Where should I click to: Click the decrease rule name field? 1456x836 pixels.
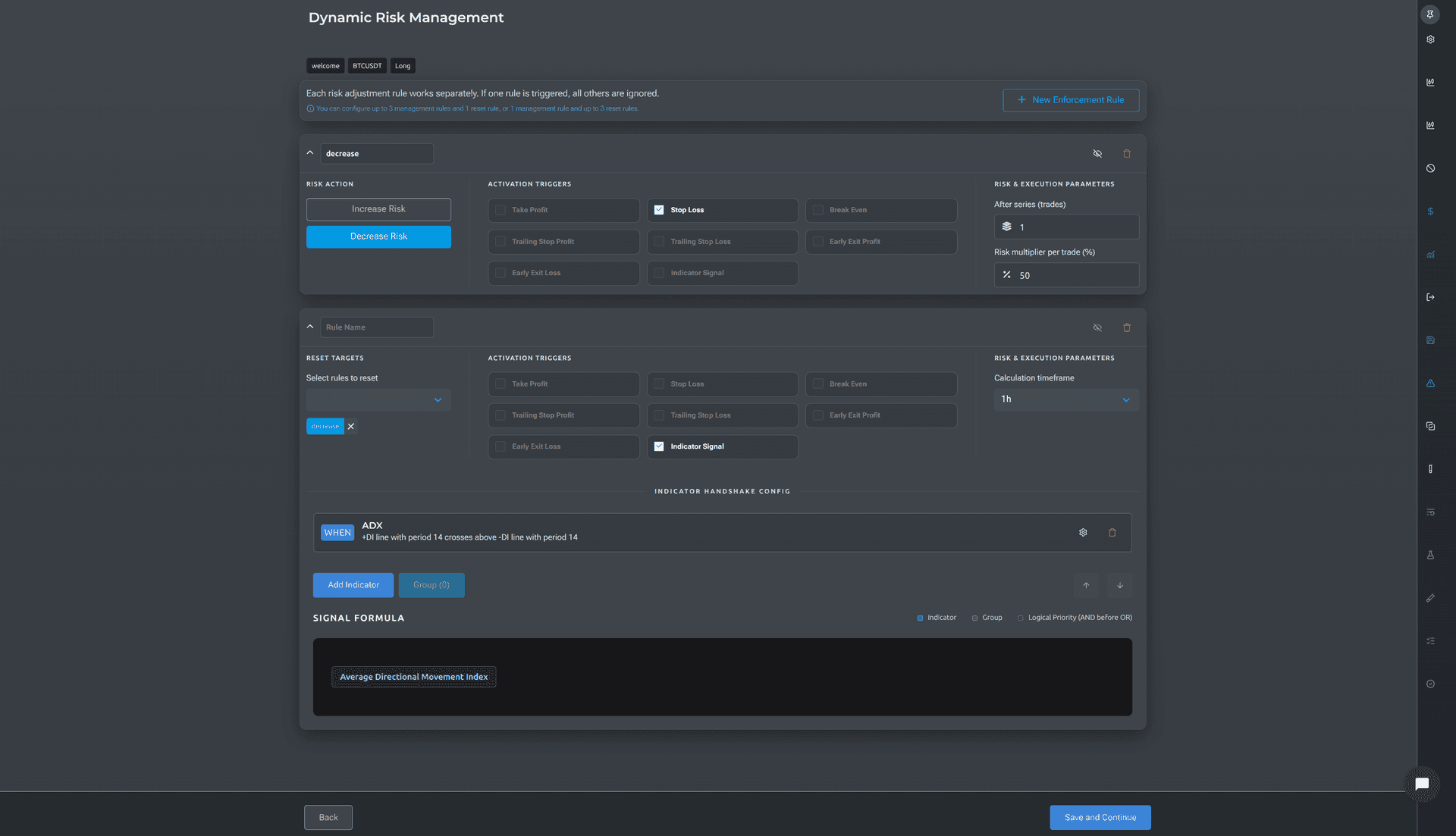pyautogui.click(x=377, y=154)
